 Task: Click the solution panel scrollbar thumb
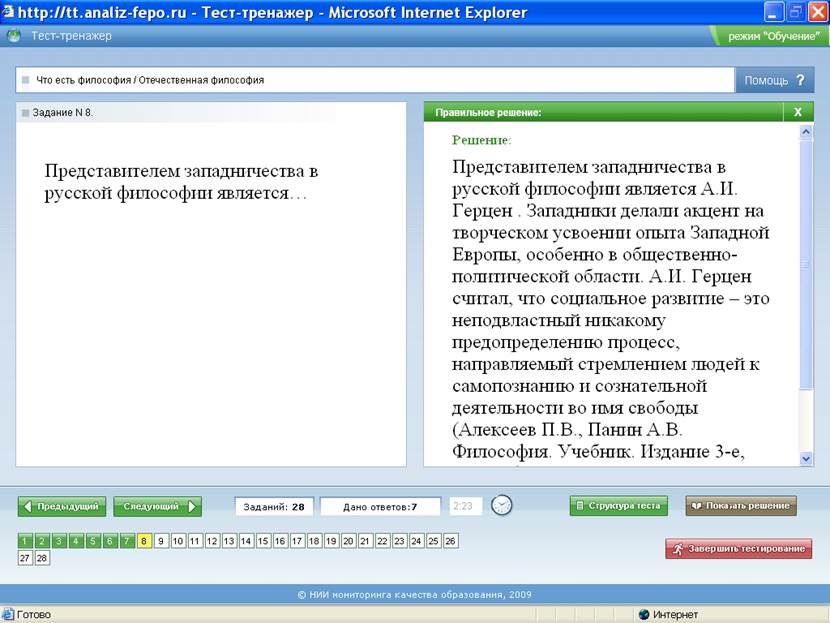[x=806, y=263]
